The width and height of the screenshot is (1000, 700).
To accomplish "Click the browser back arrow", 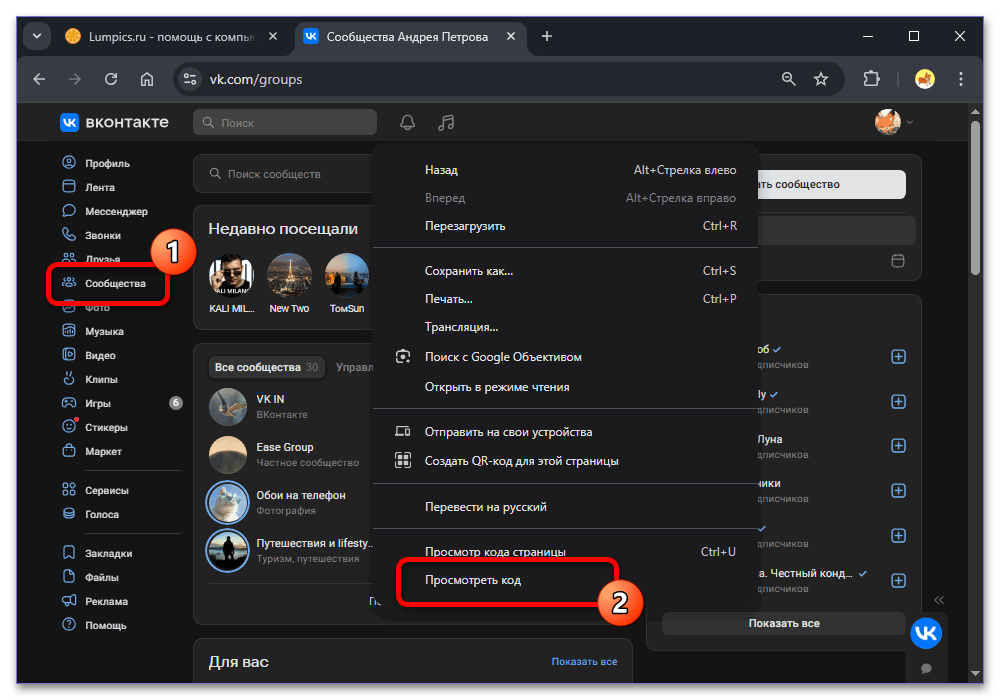I will (x=40, y=79).
